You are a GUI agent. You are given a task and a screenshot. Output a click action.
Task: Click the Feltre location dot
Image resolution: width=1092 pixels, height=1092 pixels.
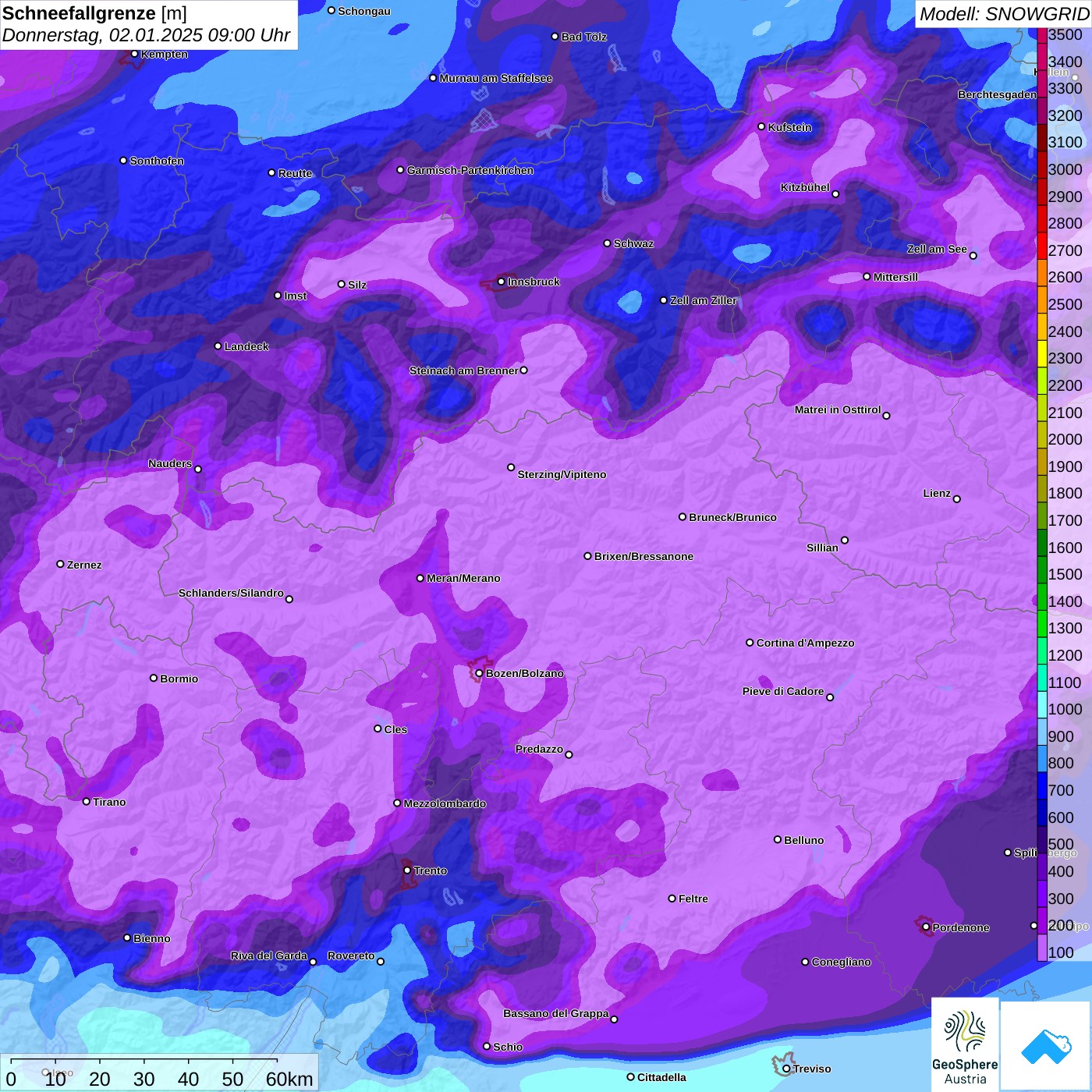(672, 899)
